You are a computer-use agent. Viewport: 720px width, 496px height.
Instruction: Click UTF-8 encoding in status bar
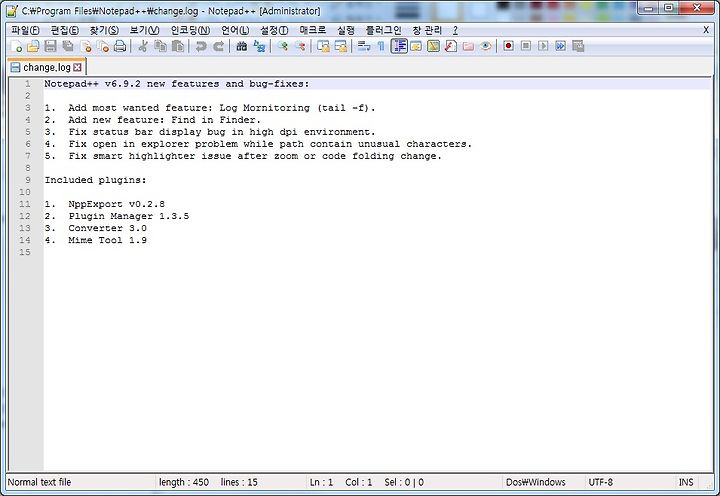click(601, 482)
